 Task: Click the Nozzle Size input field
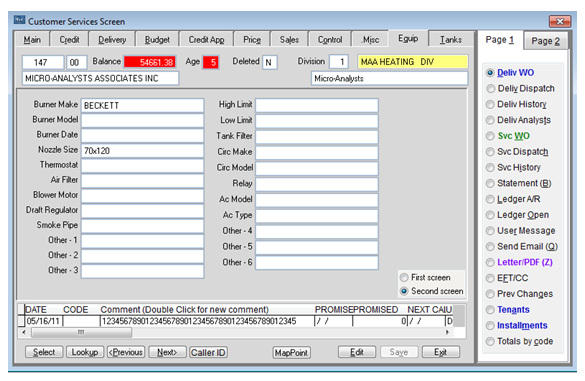143,151
